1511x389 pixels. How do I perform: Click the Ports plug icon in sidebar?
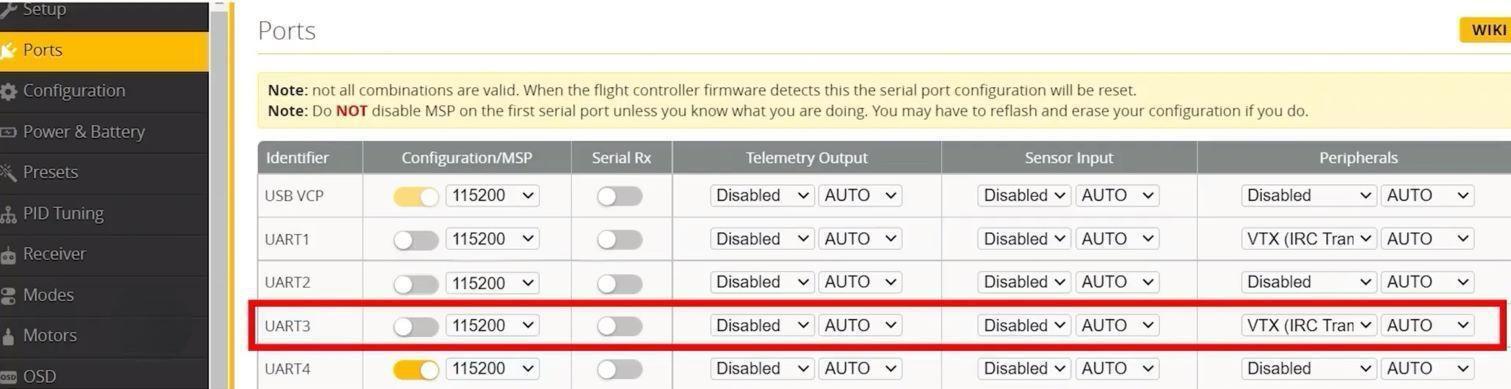(7, 50)
